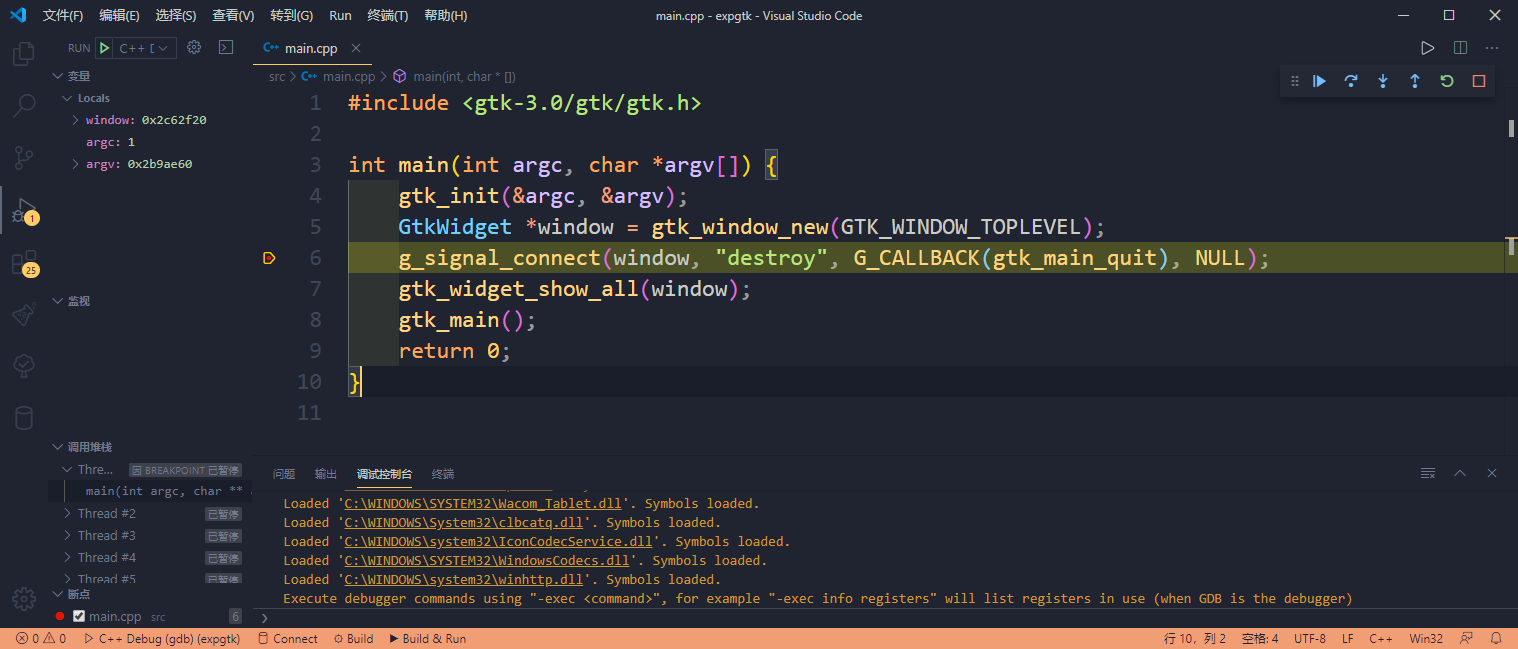Switch to the Terminal panel tab

442,473
